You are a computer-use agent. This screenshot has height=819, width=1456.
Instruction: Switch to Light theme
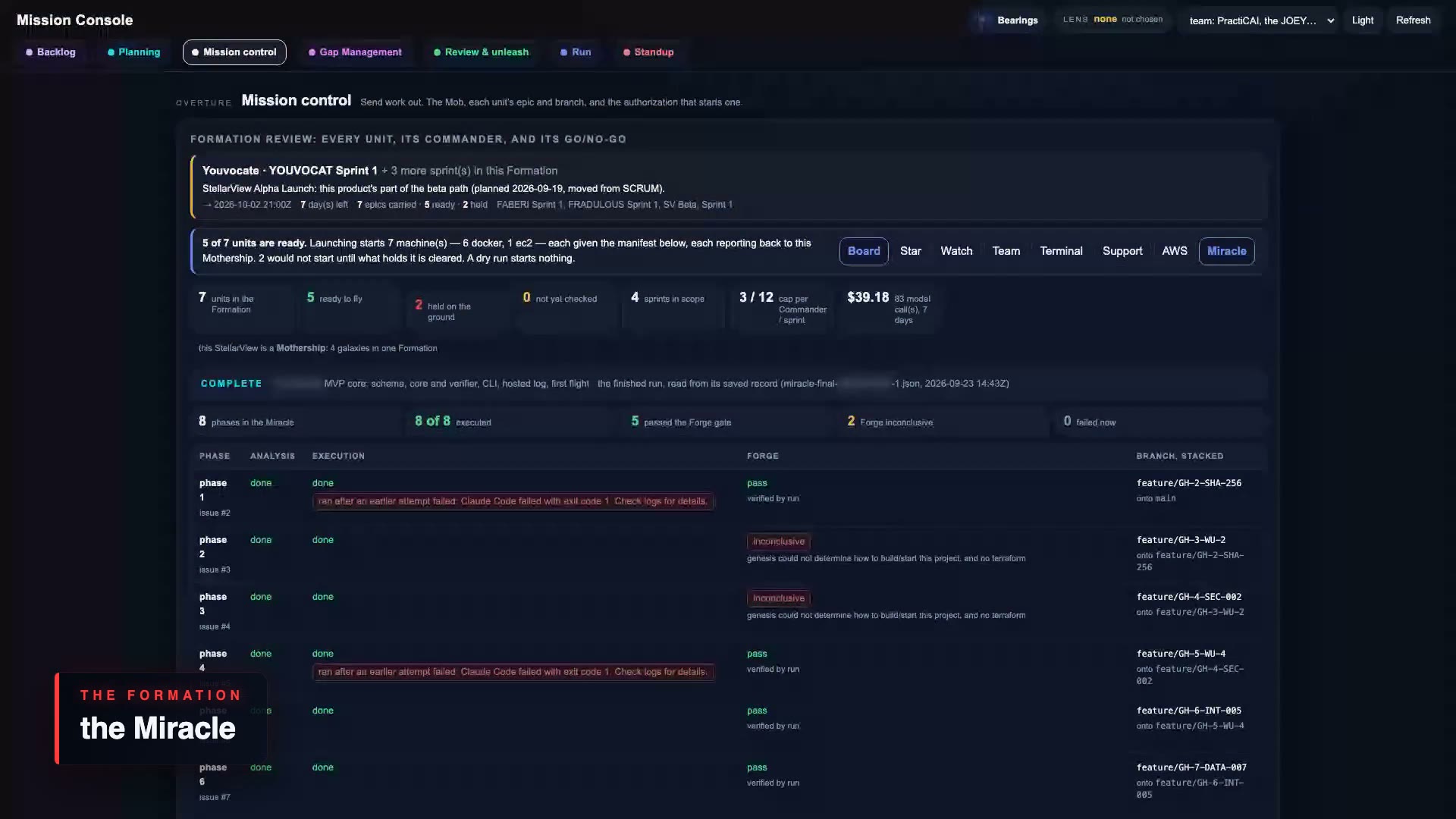(x=1362, y=20)
